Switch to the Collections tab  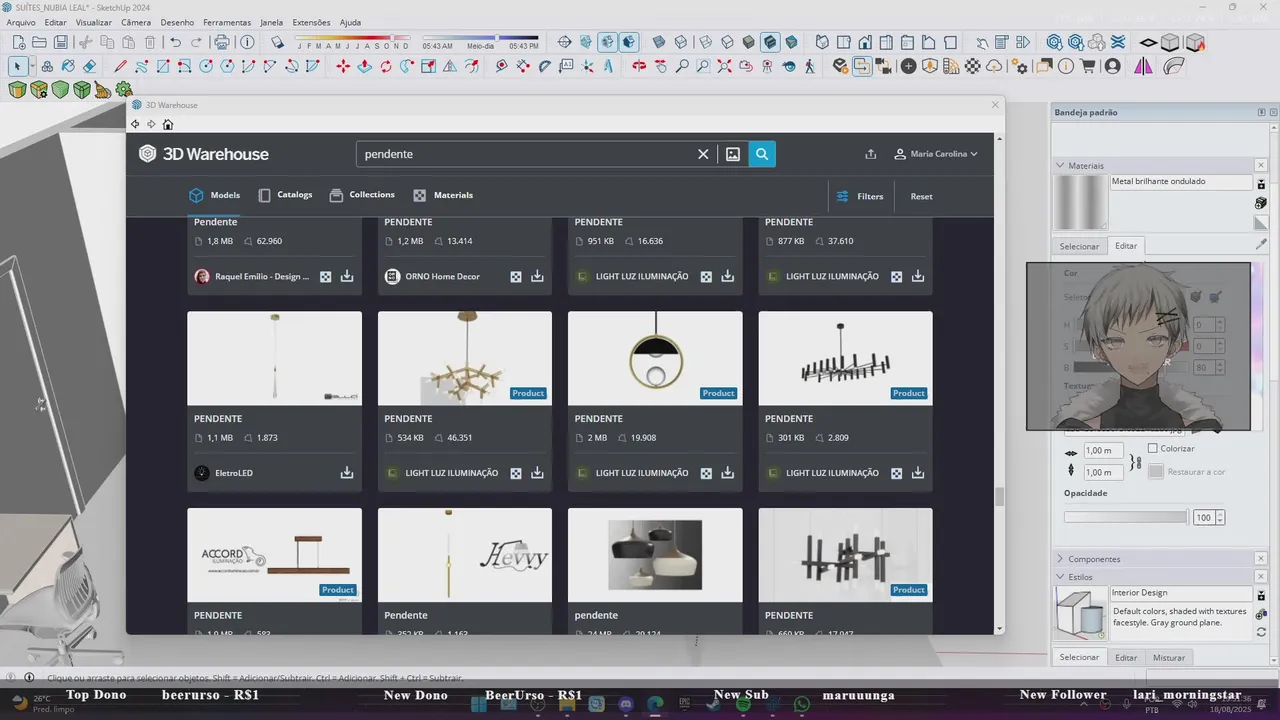click(362, 195)
